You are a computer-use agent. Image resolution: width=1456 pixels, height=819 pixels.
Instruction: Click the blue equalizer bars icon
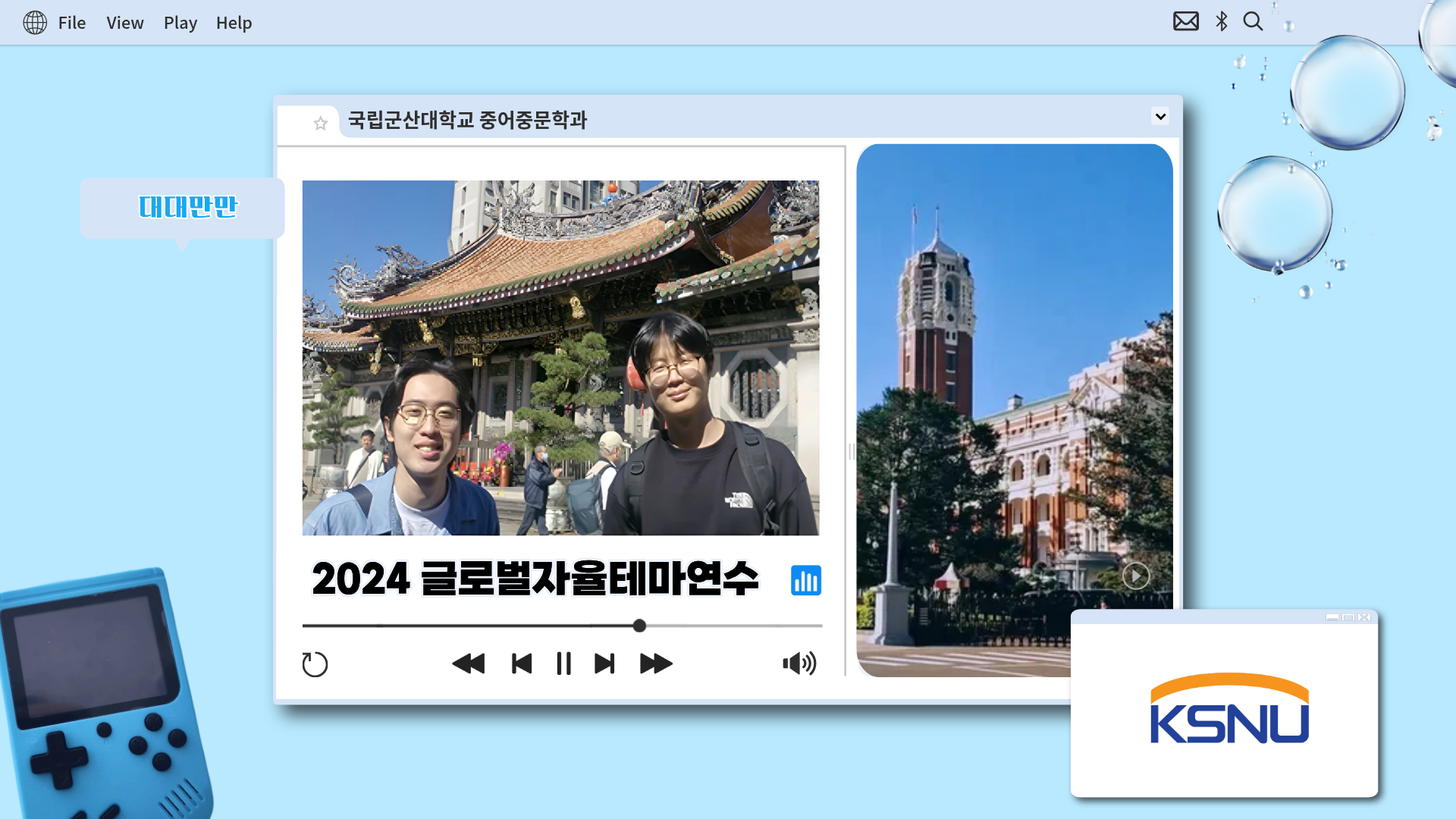(805, 580)
